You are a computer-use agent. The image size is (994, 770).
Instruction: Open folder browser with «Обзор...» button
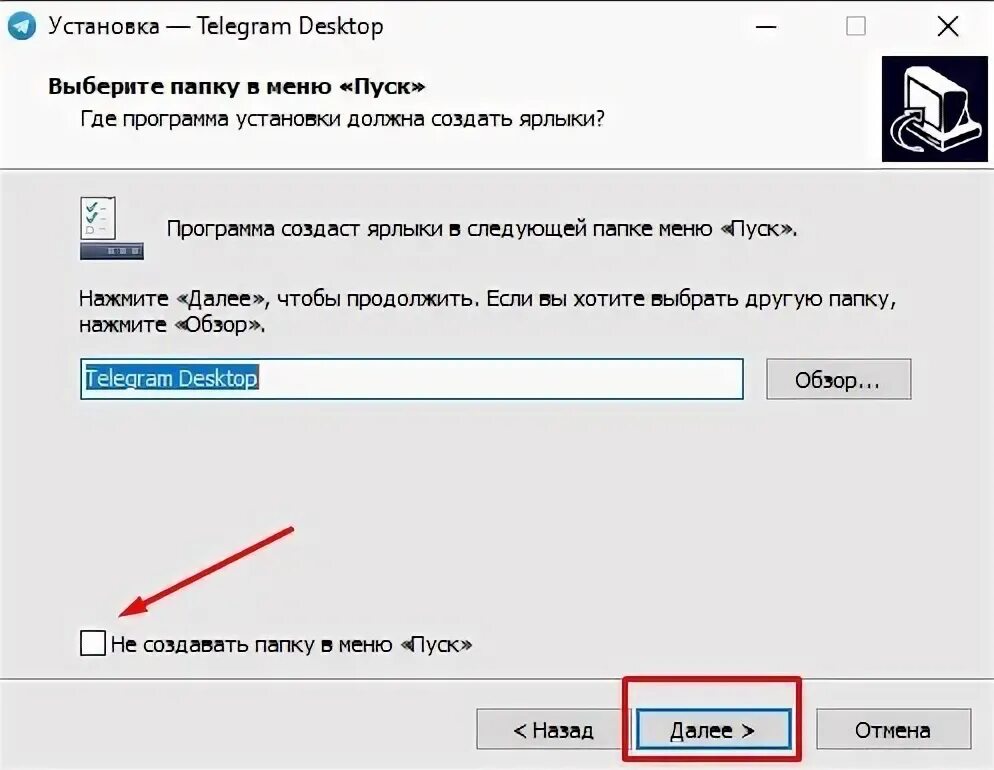pyautogui.click(x=838, y=379)
